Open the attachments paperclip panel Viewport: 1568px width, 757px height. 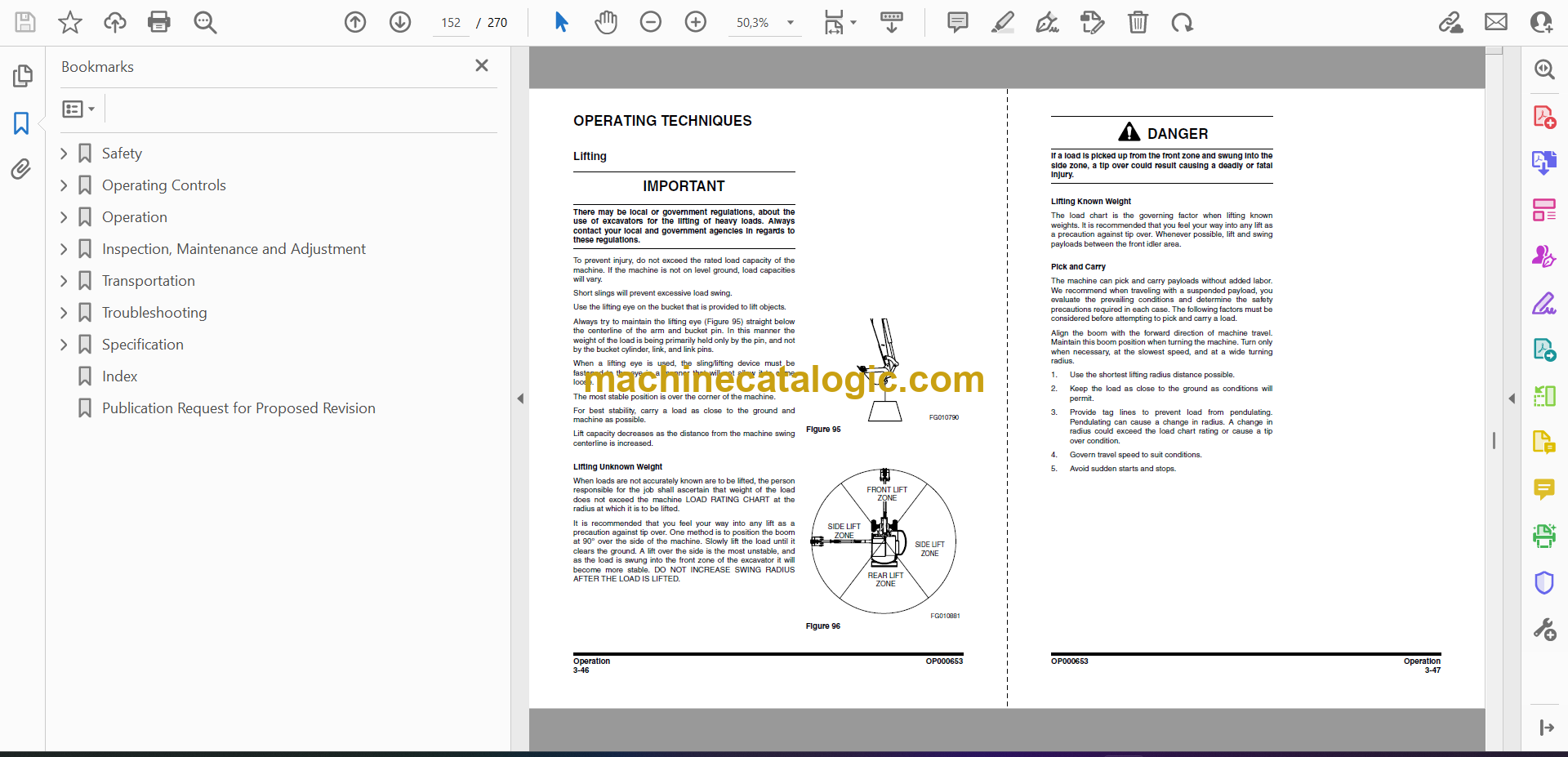21,169
